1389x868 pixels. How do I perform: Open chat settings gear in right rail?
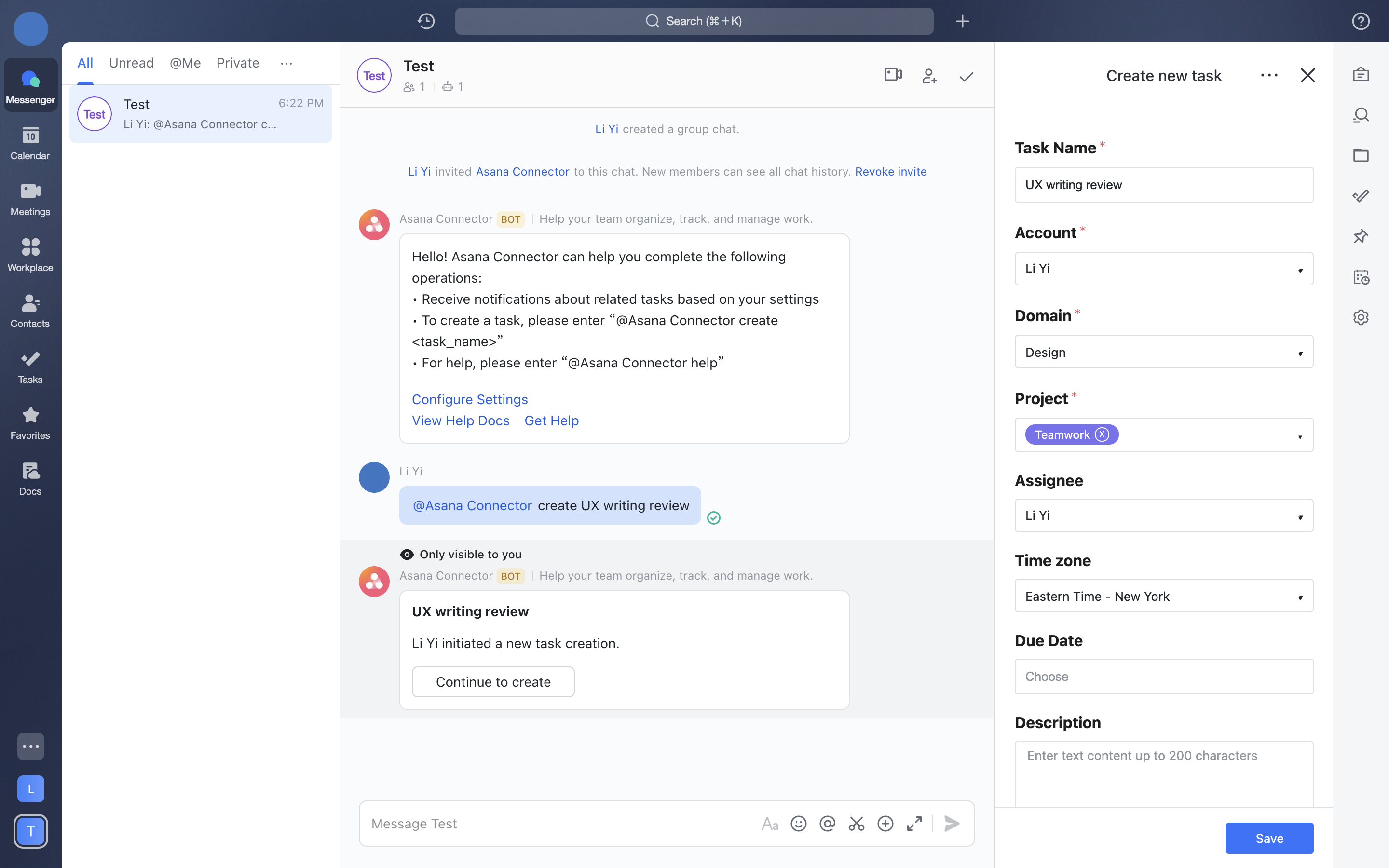pos(1360,317)
